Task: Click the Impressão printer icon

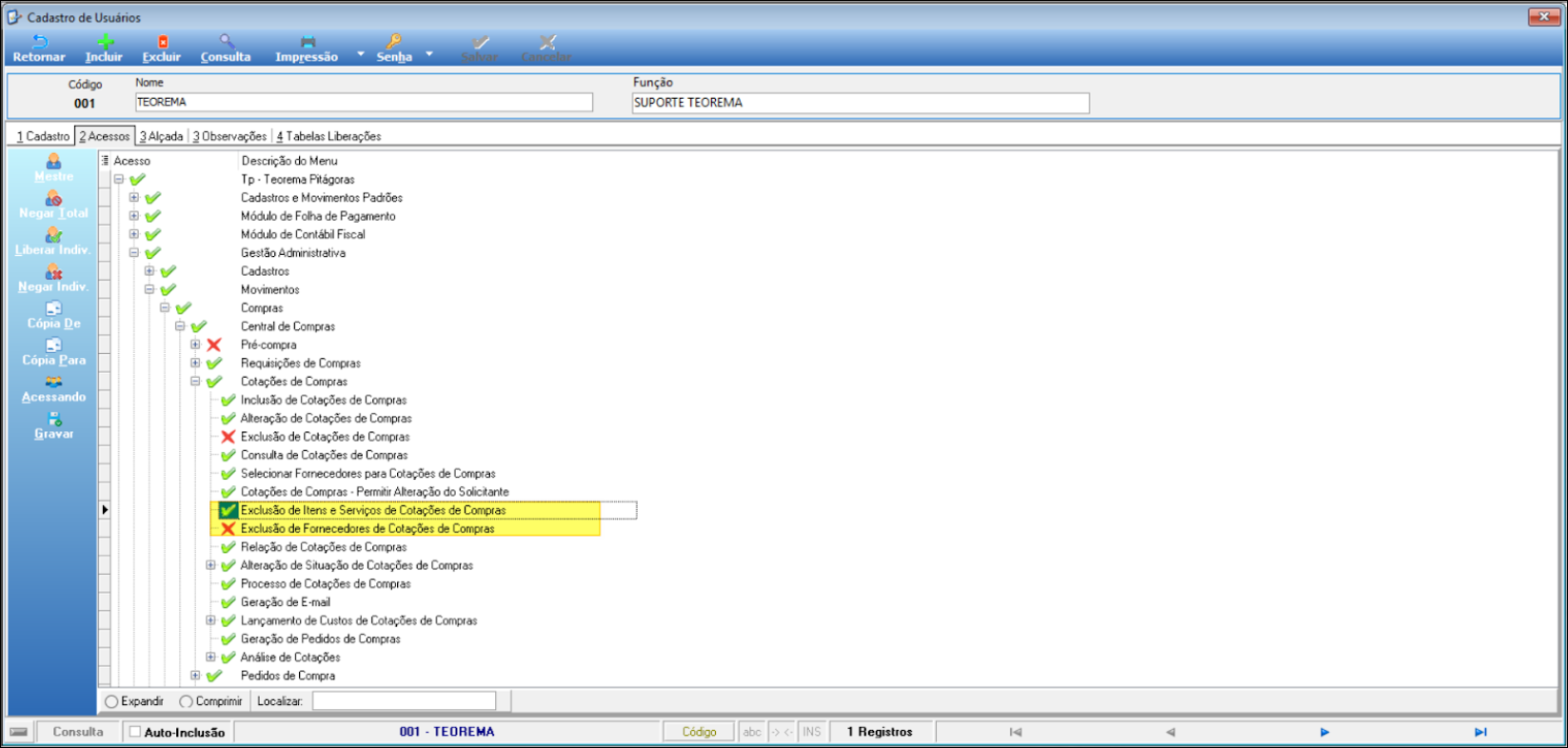Action: [x=308, y=42]
